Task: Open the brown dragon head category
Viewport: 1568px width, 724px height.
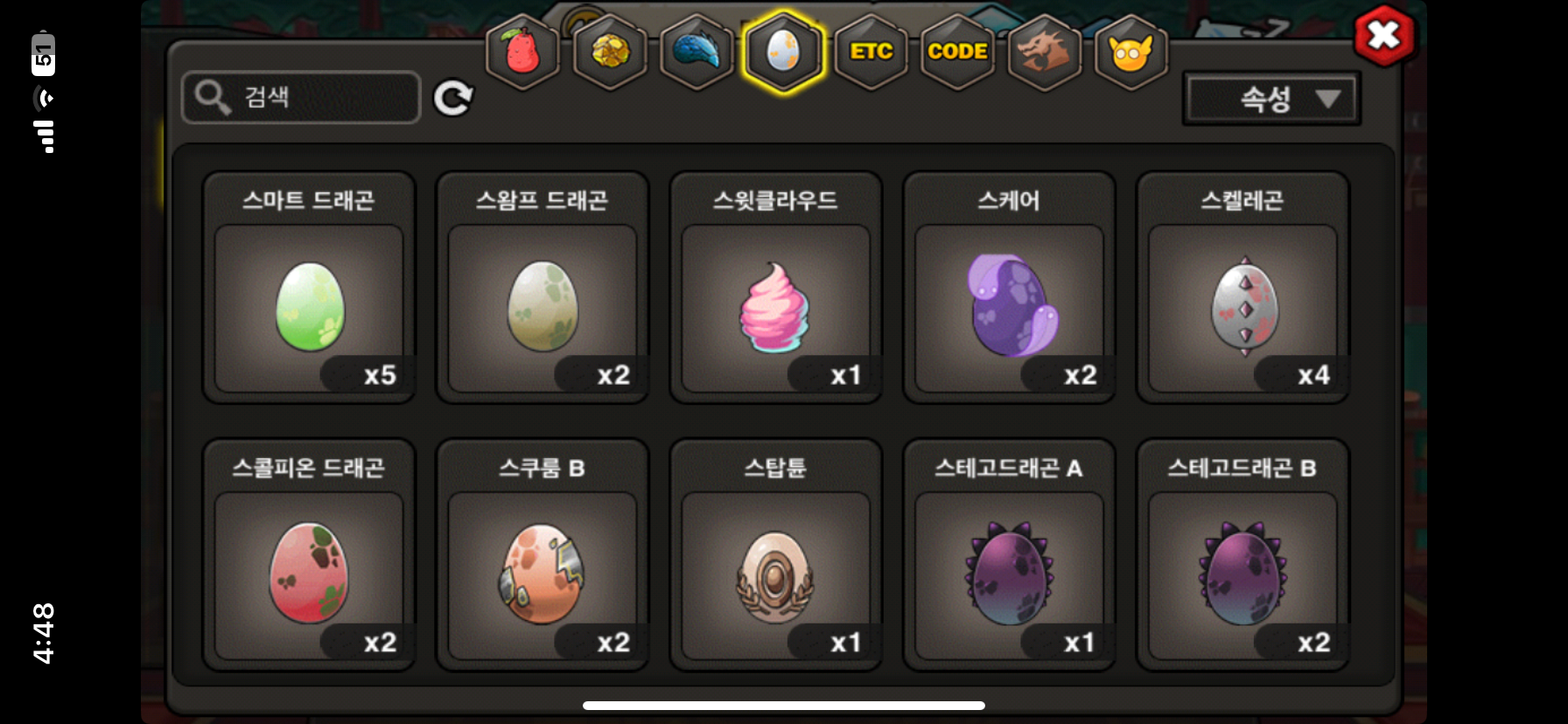Action: [x=1045, y=52]
